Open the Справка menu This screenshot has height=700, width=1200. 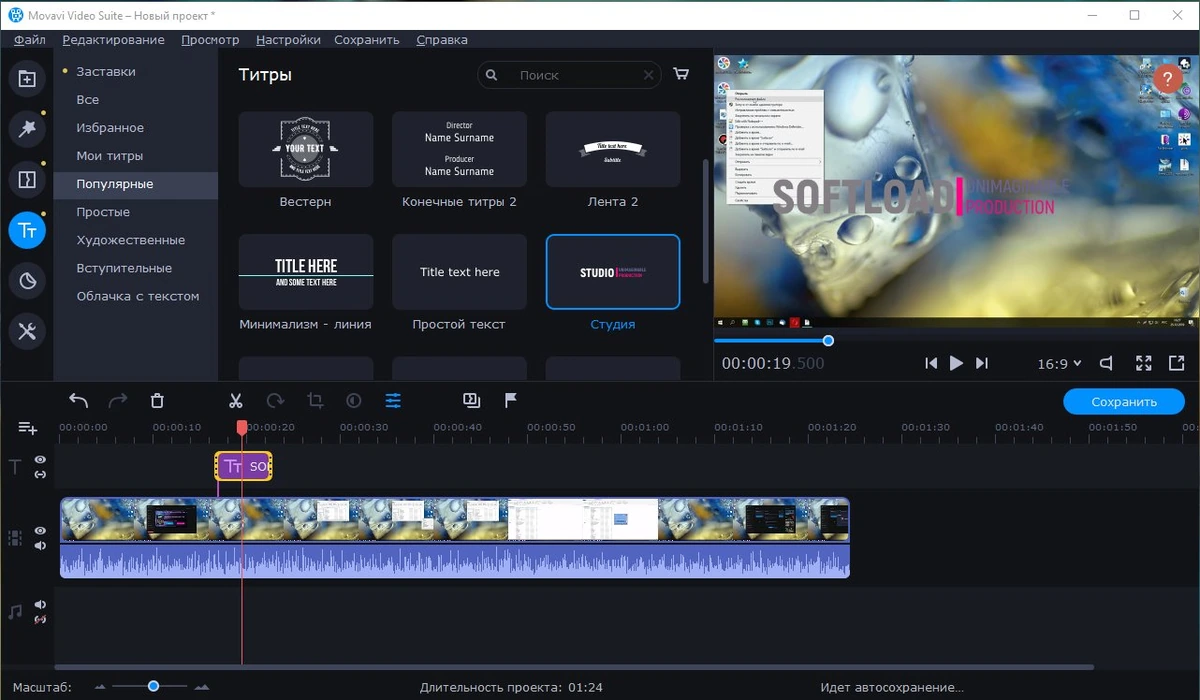click(441, 40)
